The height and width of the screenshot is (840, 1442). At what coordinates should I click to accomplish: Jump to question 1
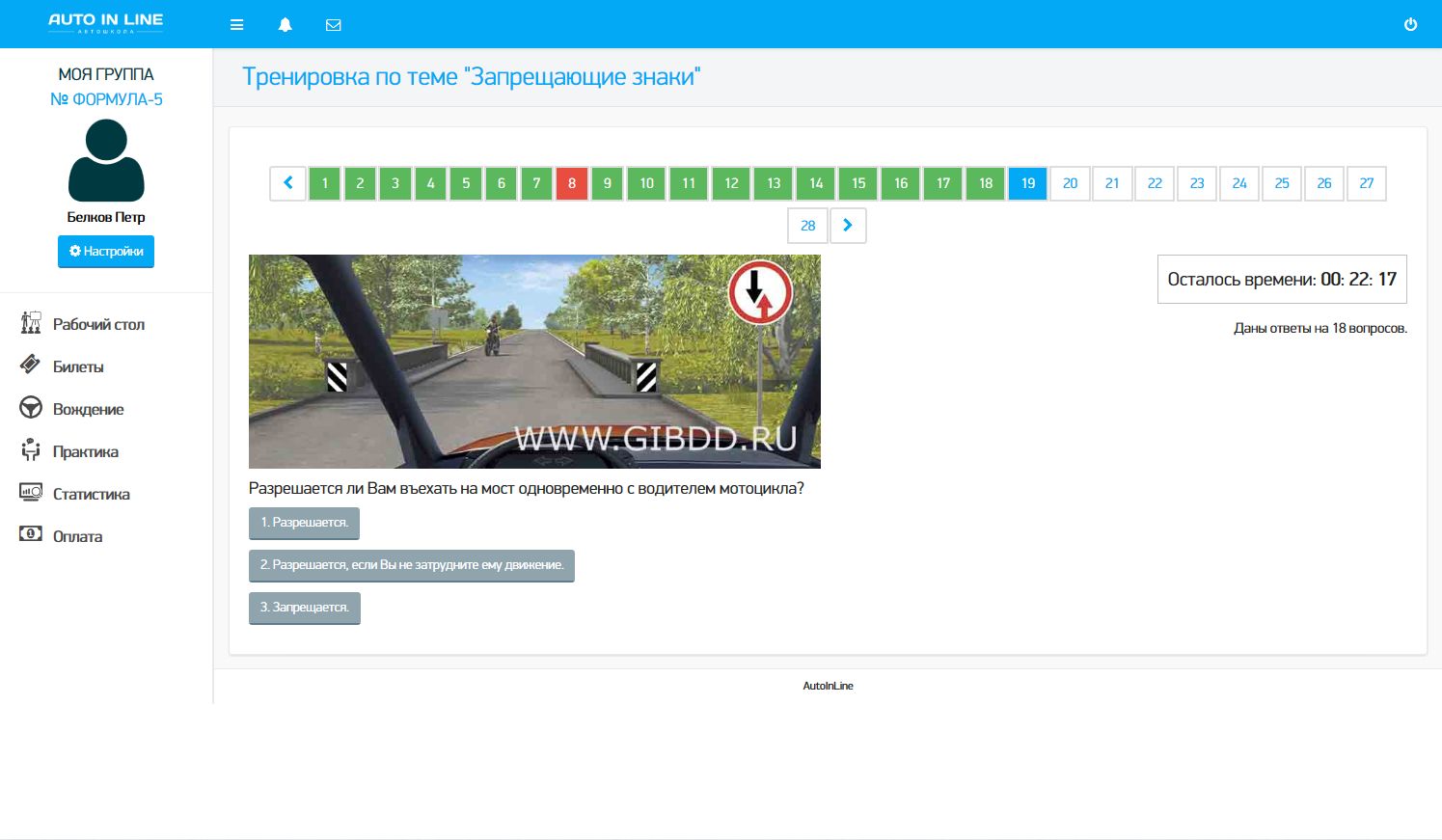click(x=325, y=183)
